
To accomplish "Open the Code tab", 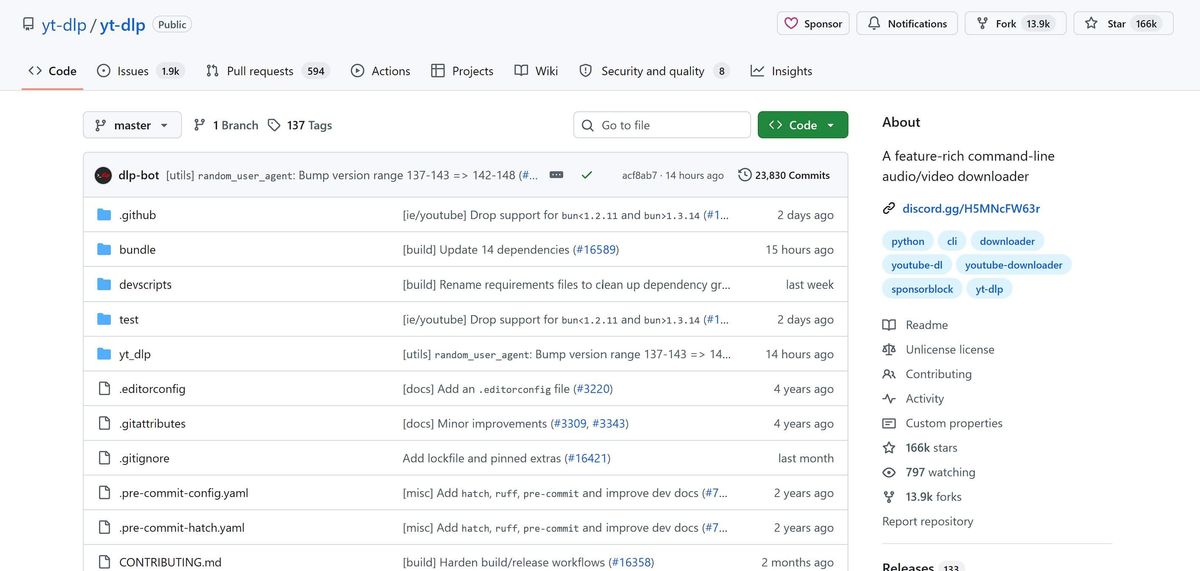I will (x=52, y=71).
